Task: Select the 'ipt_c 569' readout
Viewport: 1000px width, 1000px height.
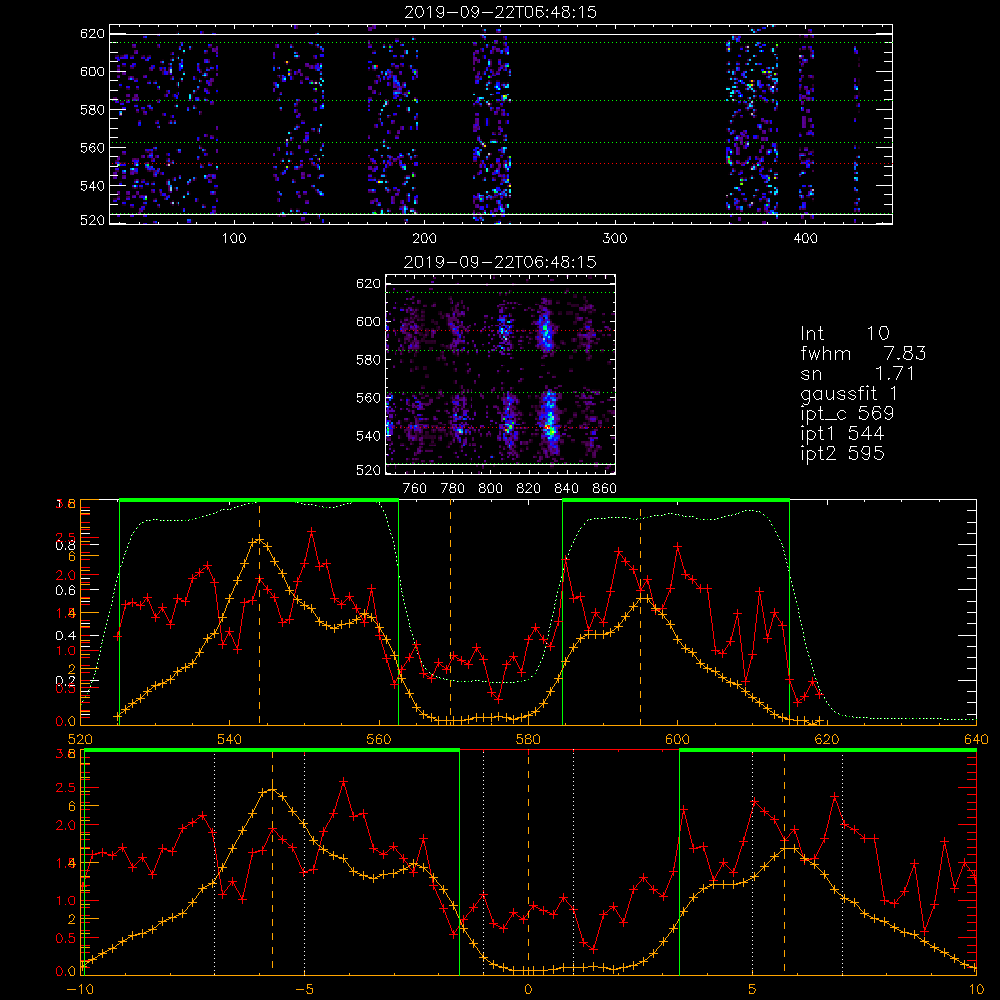Action: 847,413
